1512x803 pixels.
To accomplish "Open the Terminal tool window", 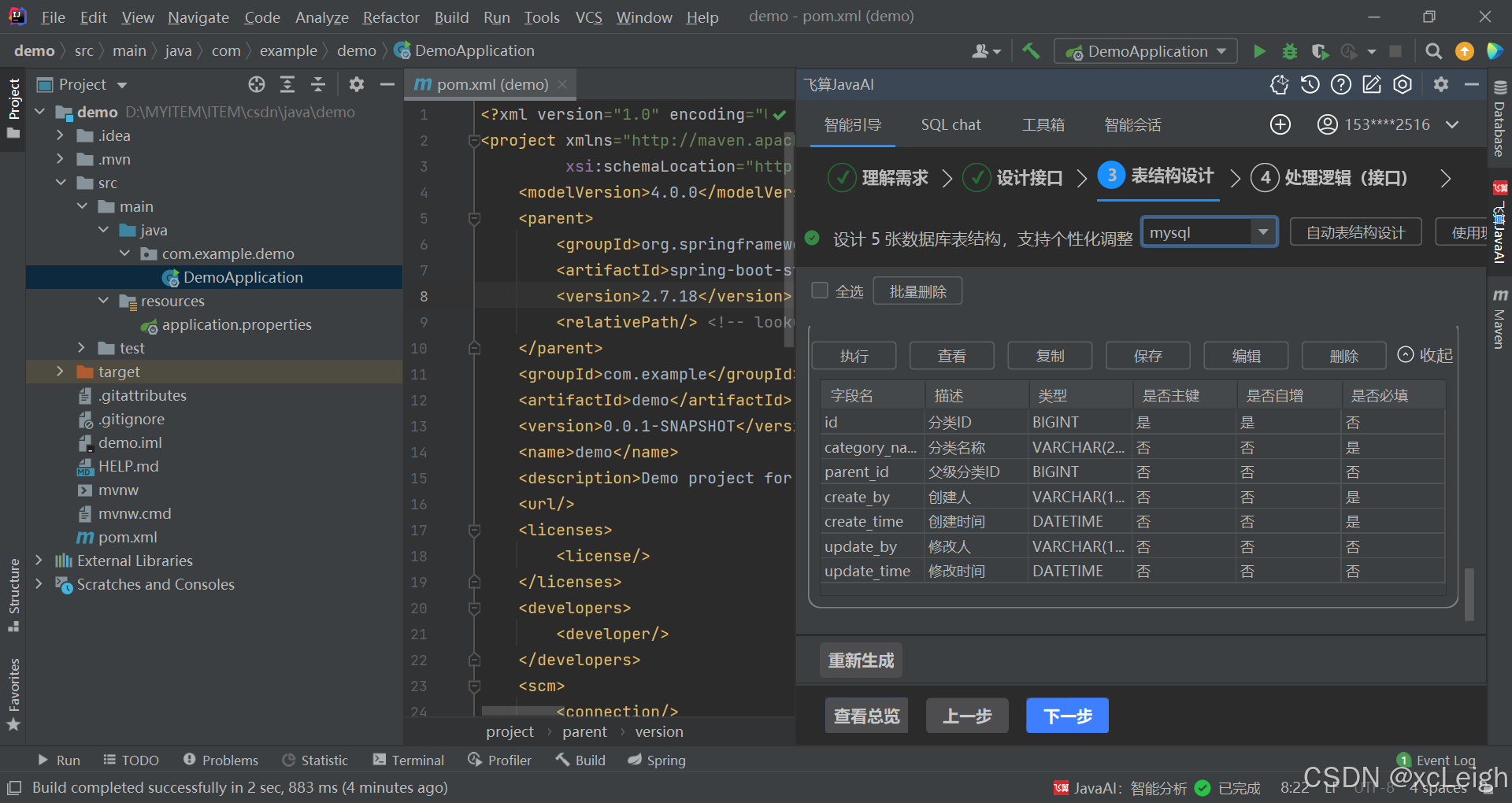I will pyautogui.click(x=408, y=760).
